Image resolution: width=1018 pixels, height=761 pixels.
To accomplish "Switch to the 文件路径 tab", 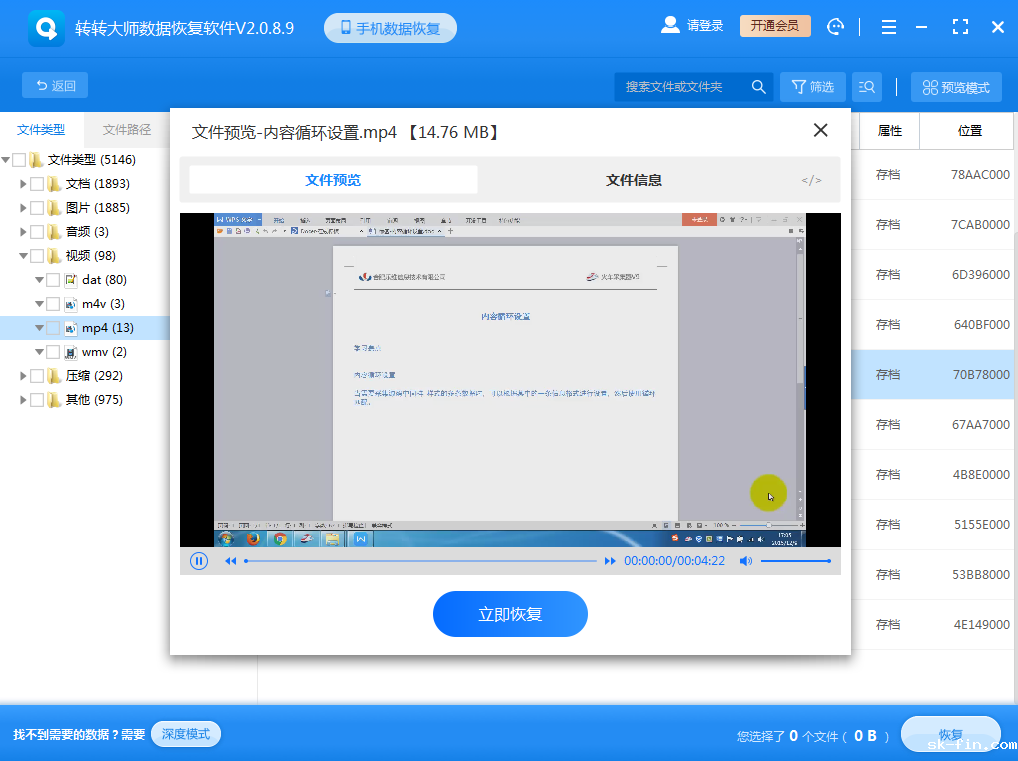I will [127, 130].
